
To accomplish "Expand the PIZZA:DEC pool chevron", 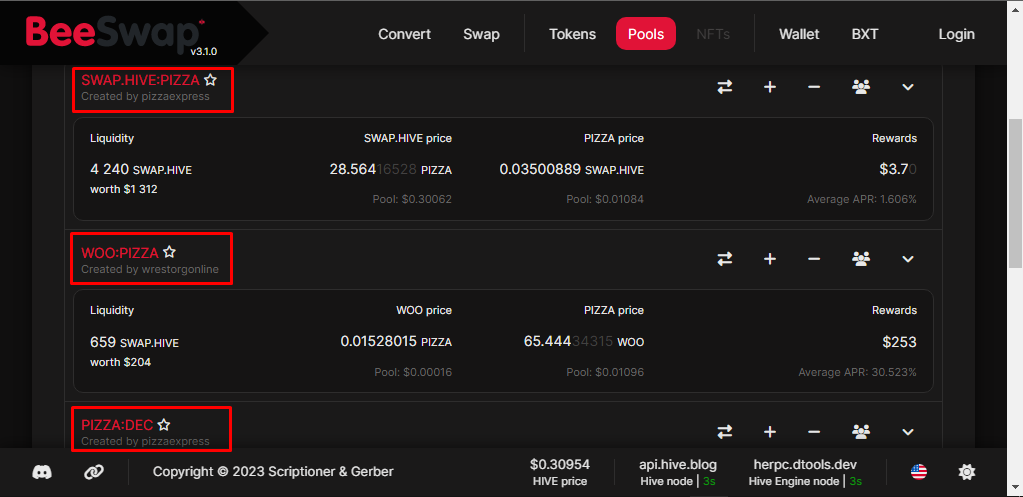I will (908, 432).
